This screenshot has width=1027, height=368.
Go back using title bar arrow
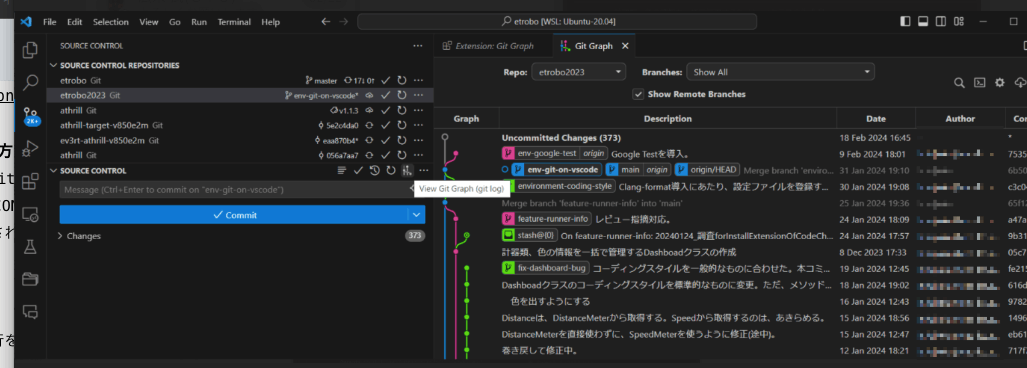point(326,22)
